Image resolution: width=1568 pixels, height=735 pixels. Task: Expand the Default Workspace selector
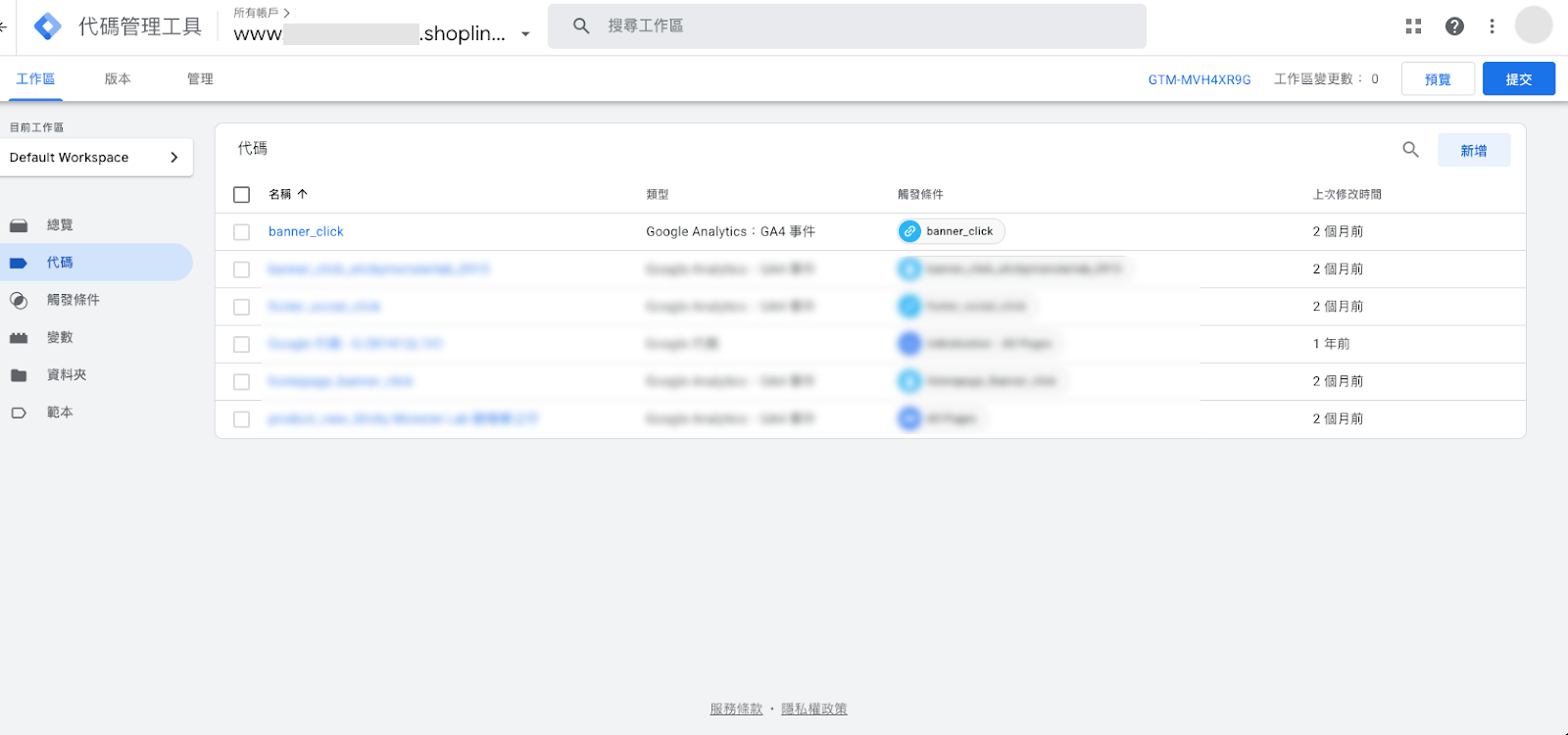click(96, 158)
